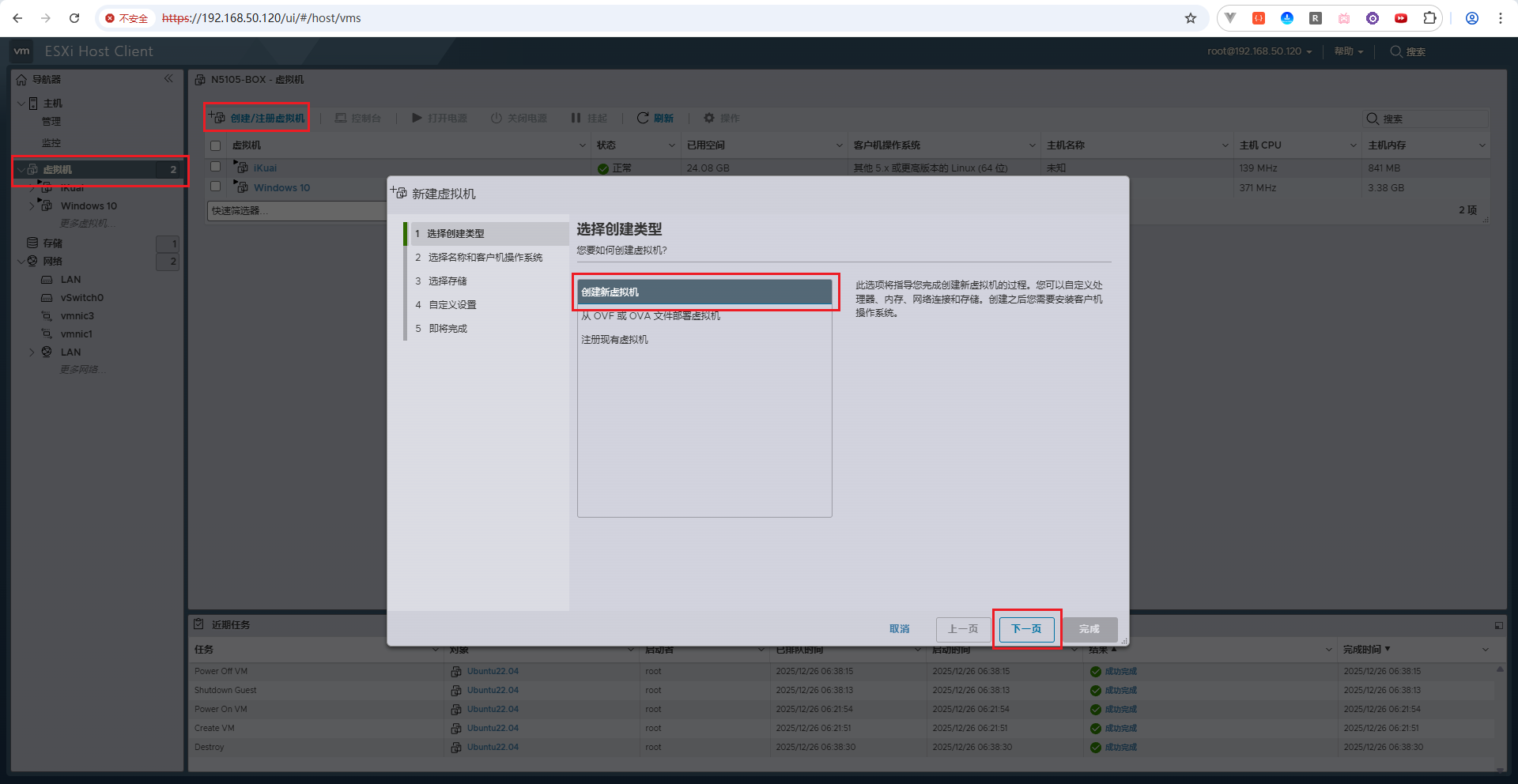Click the storage icon in navigator

(32, 243)
